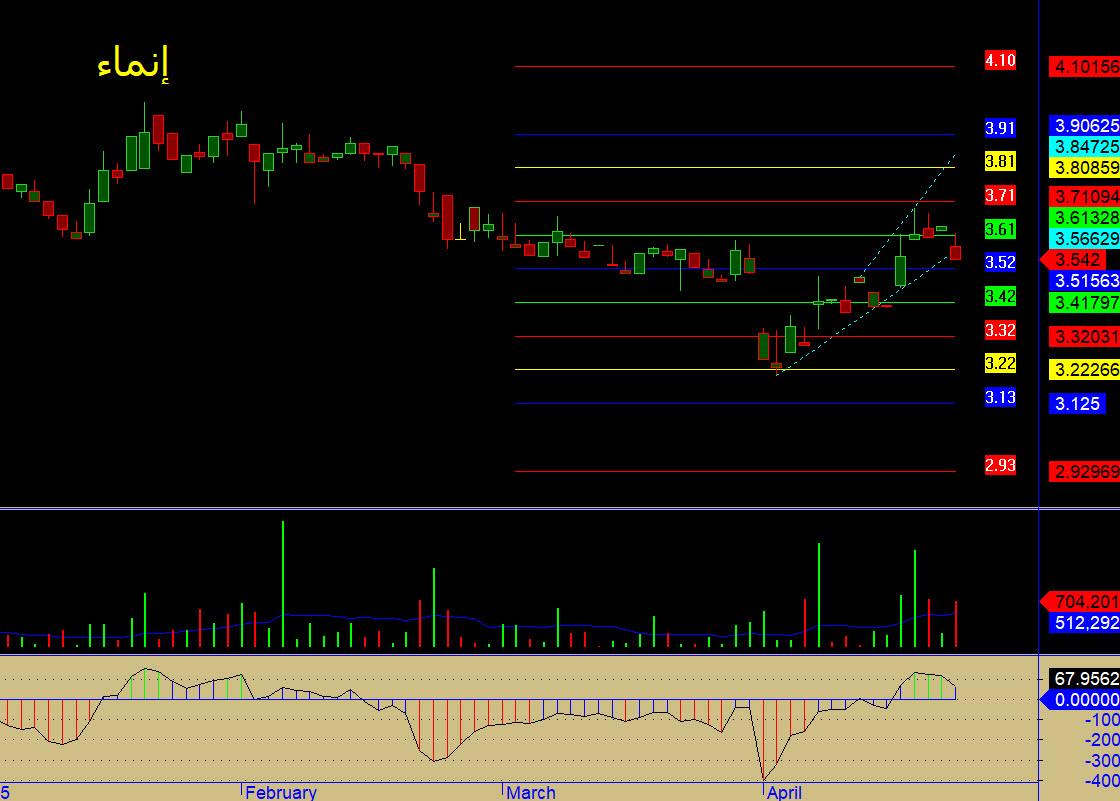Screen dimensions: 1120x801
Task: Click the blue 3.51563 axis value
Action: point(1084,281)
